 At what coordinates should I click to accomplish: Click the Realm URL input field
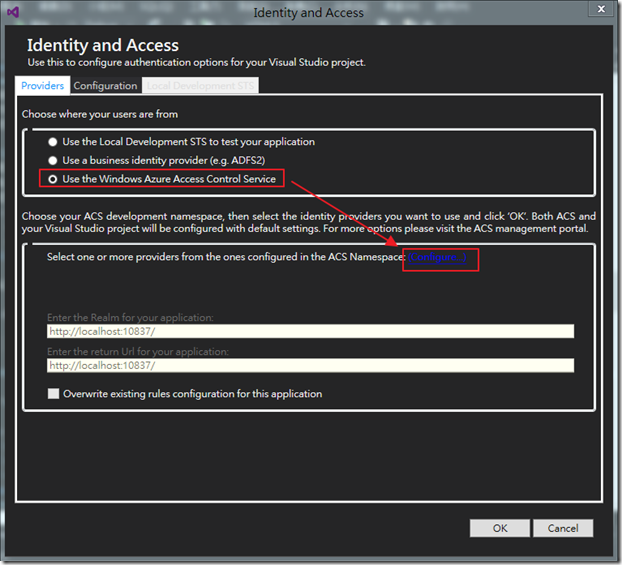[310, 331]
